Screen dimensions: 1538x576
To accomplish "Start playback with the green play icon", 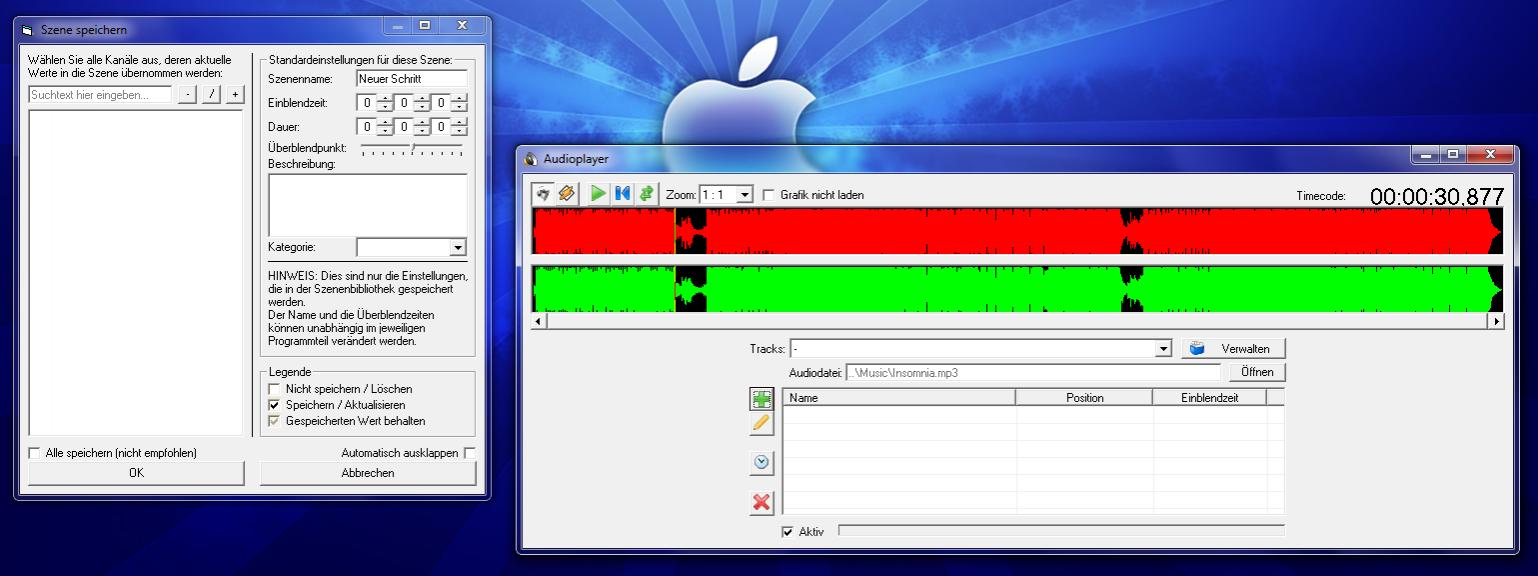I will tap(598, 194).
